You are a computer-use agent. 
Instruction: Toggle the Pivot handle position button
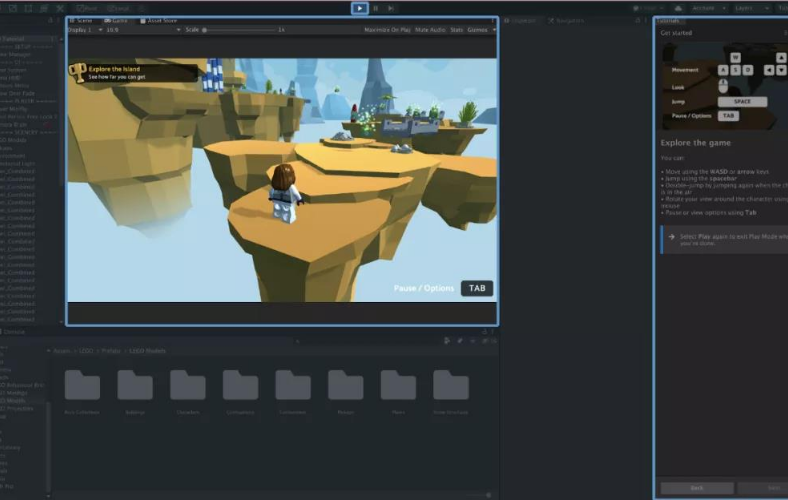(x=87, y=8)
